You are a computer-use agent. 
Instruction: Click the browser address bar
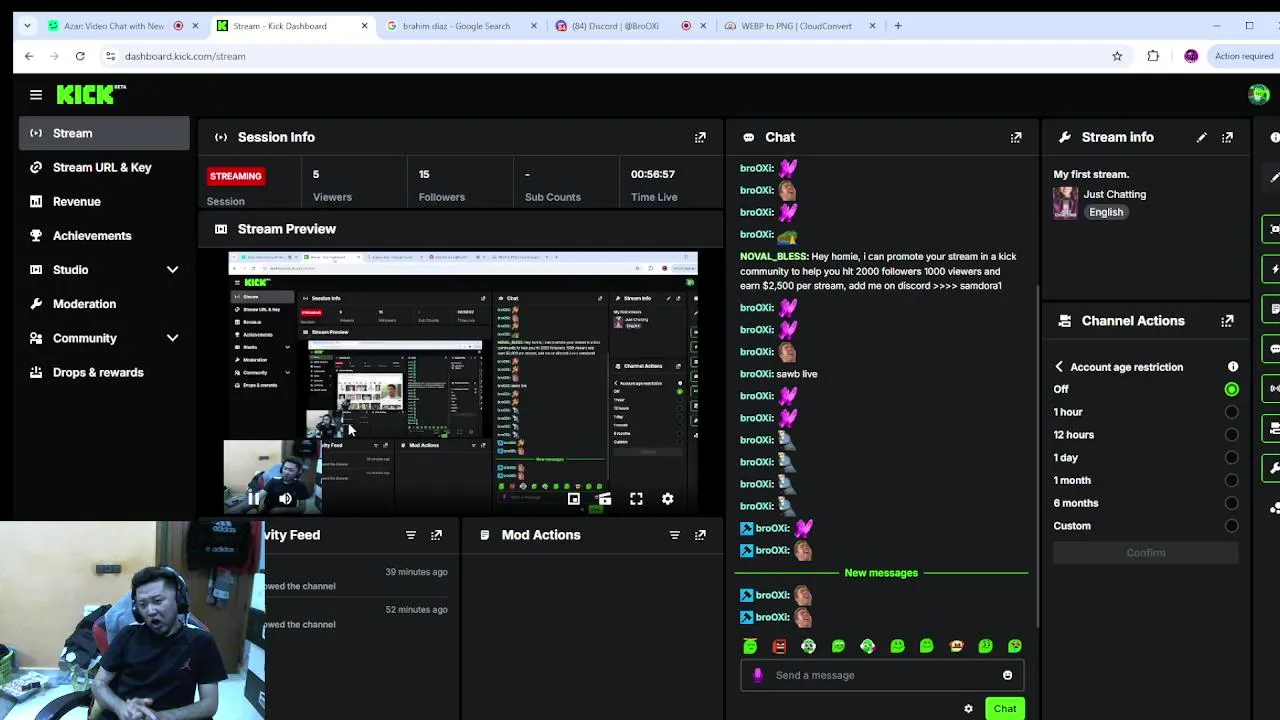[x=610, y=56]
